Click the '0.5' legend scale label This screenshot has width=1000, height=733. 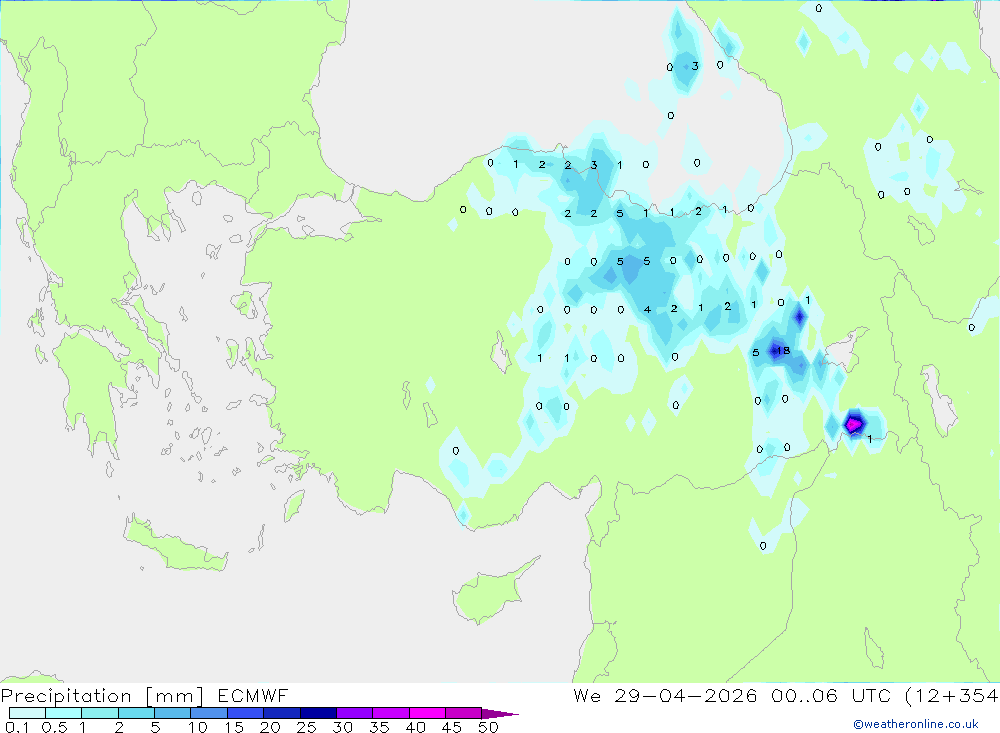[54, 727]
